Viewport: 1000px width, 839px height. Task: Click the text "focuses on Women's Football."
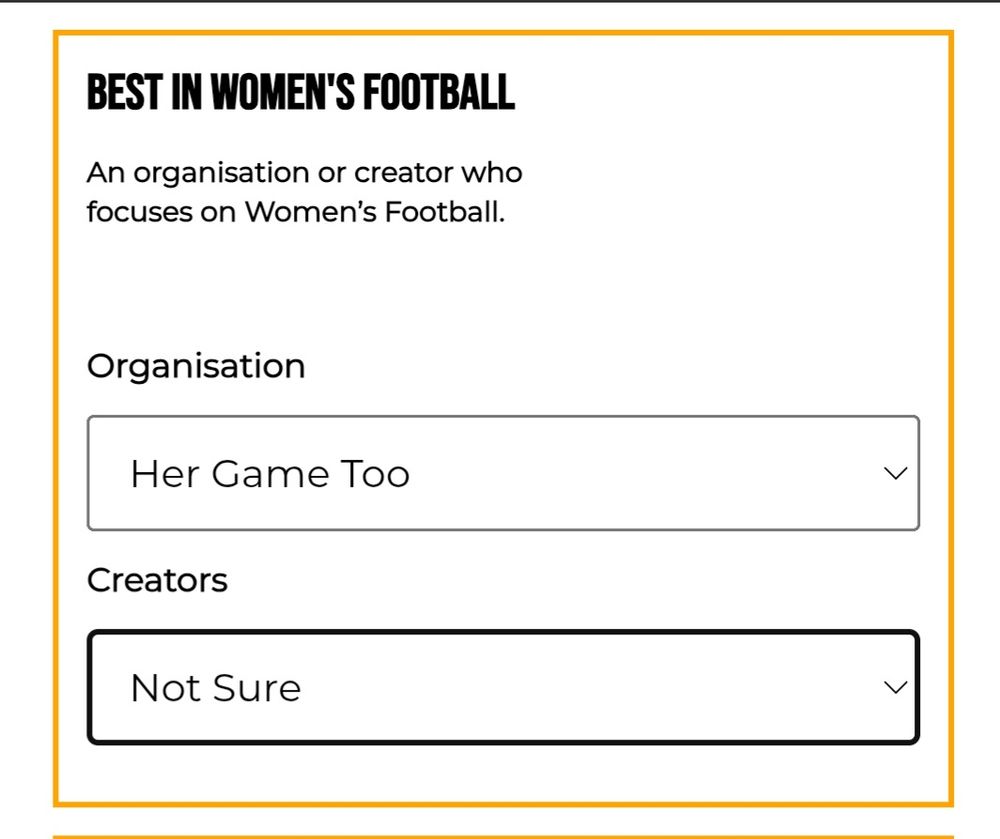[x=295, y=212]
